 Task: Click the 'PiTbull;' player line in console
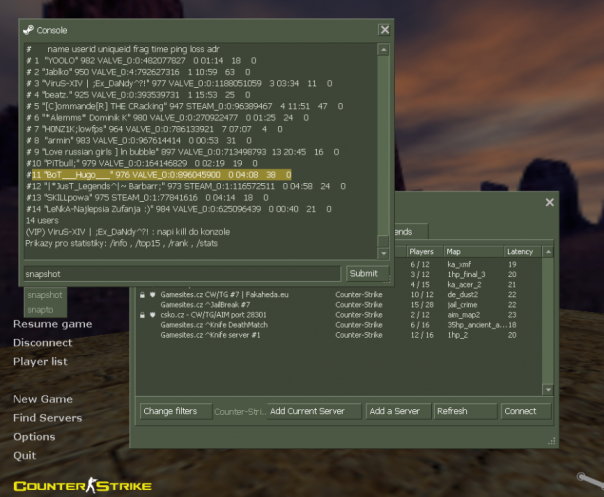[142, 163]
